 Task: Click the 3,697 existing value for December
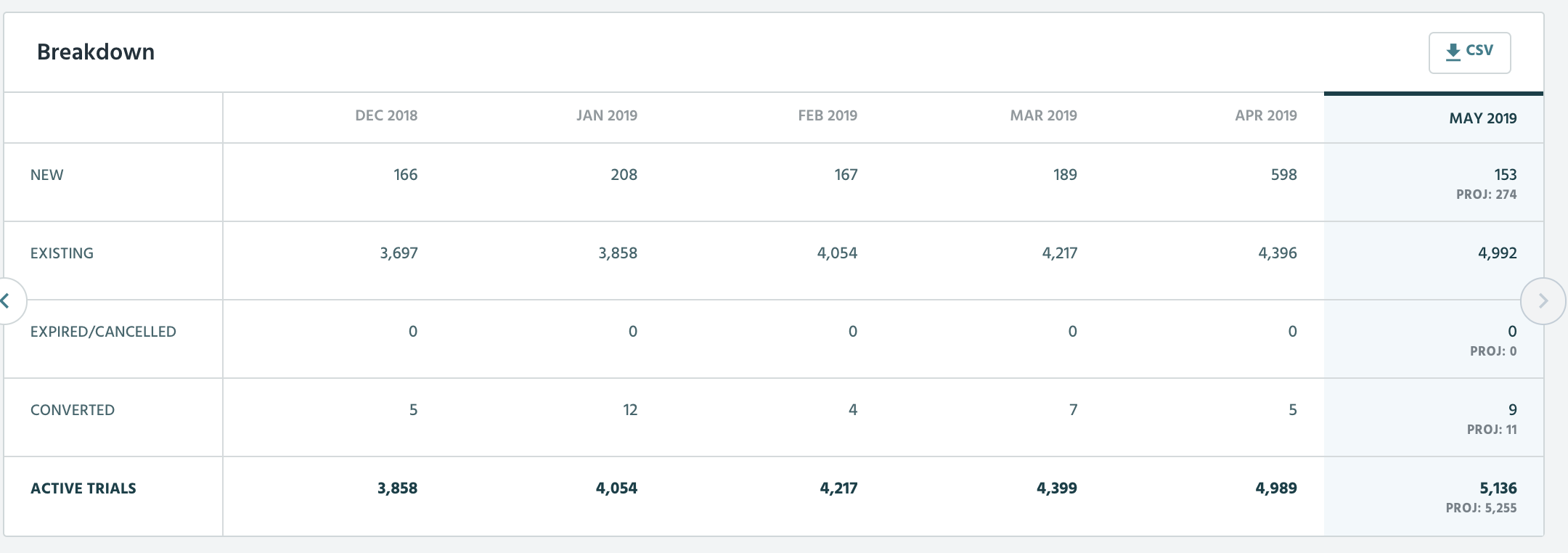[x=399, y=253]
